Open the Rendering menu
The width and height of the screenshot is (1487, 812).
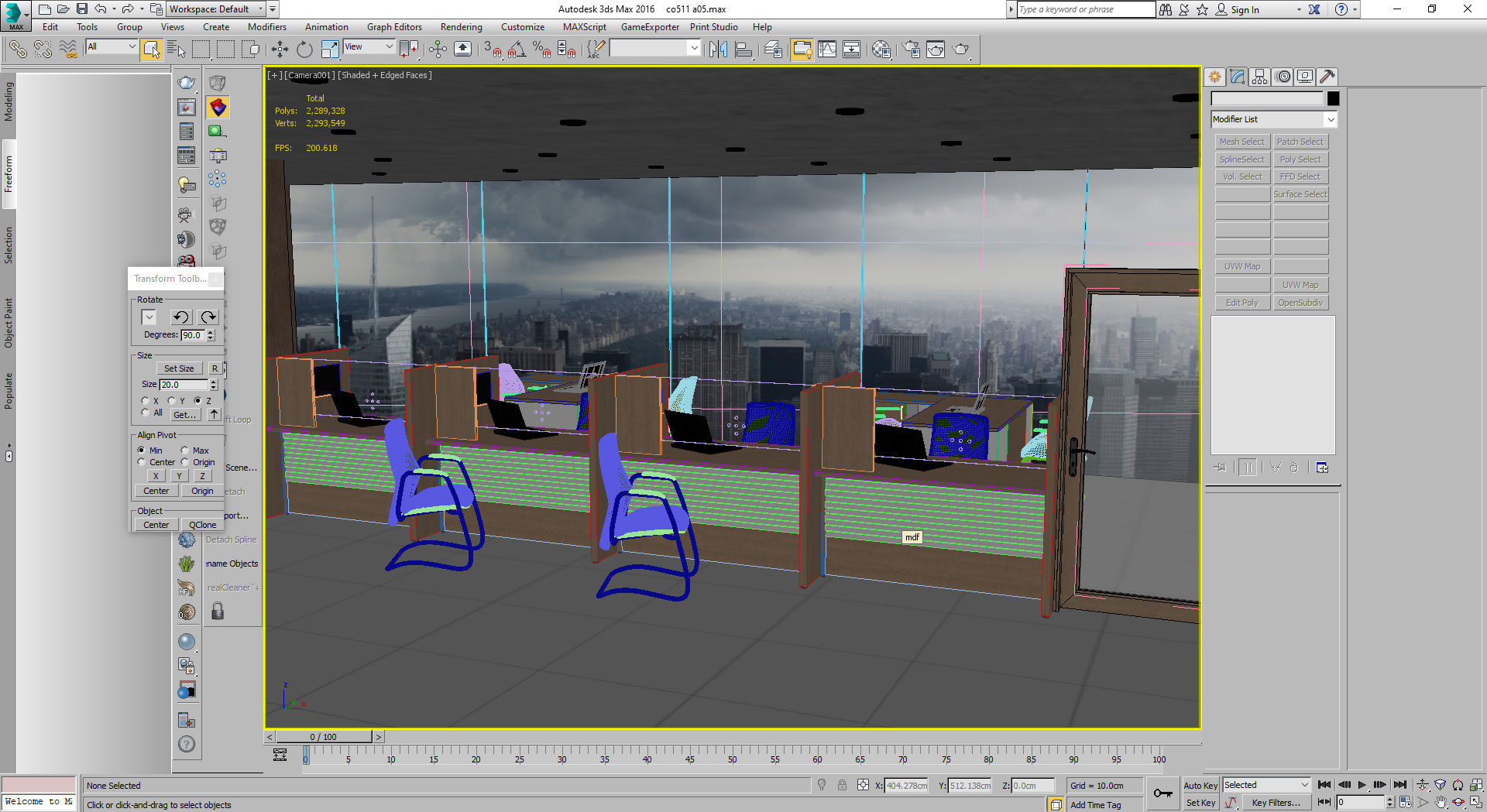[x=461, y=27]
